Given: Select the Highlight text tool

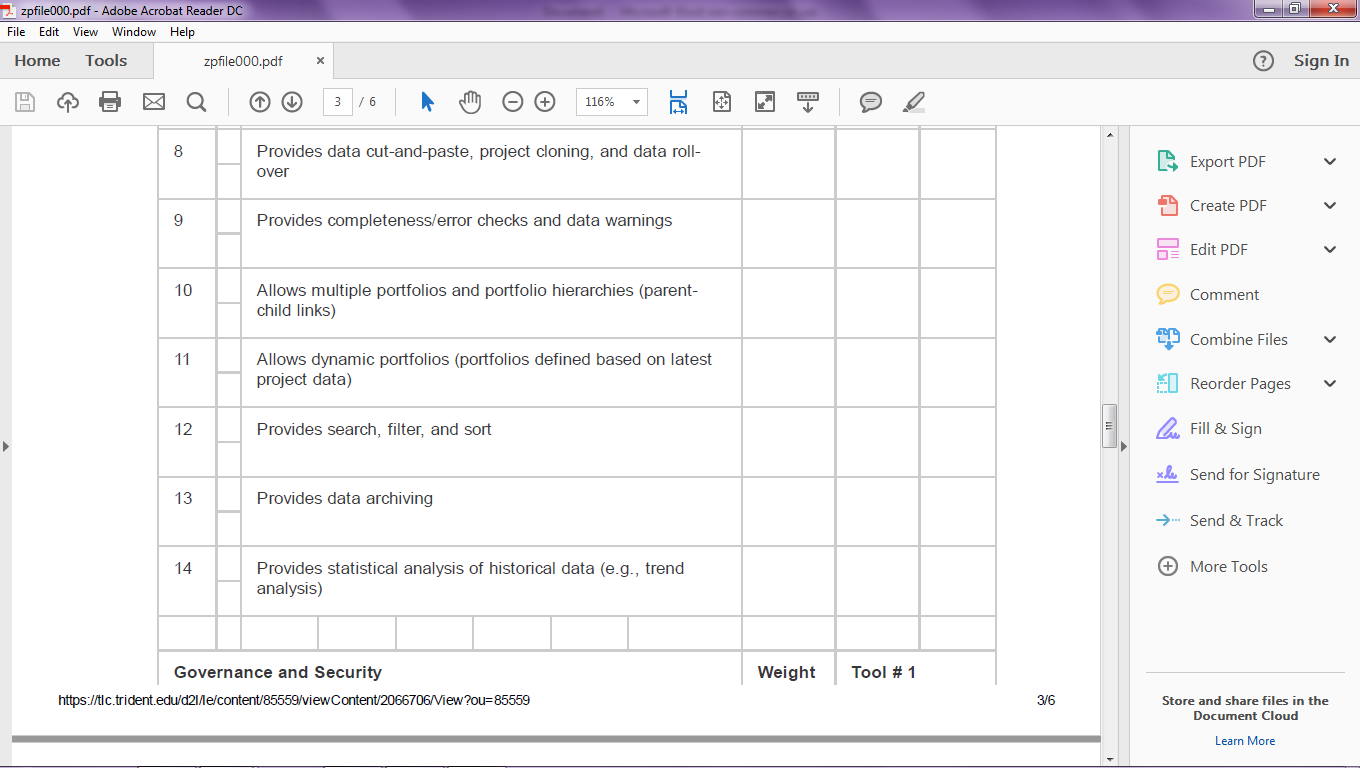Looking at the screenshot, I should tap(913, 101).
